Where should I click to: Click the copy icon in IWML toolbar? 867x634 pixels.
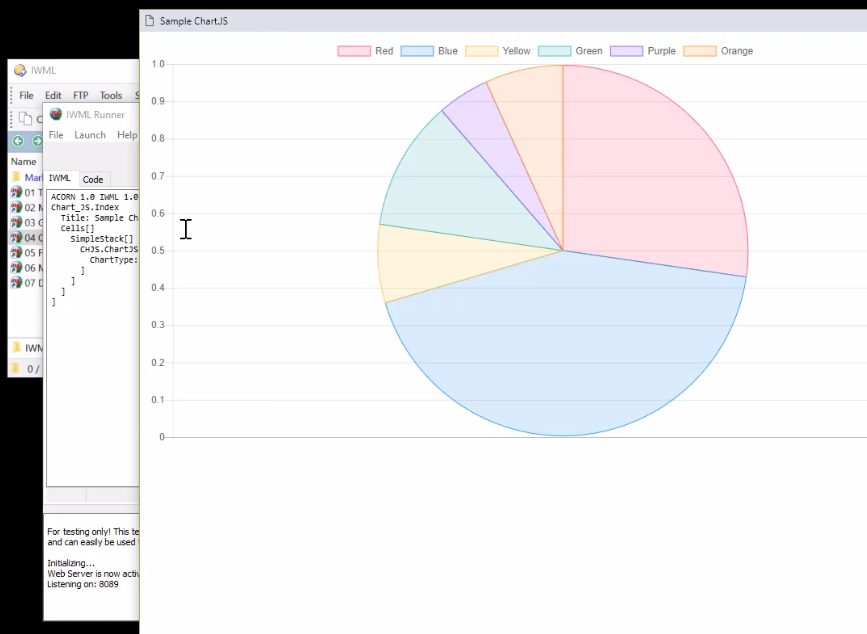(26, 118)
